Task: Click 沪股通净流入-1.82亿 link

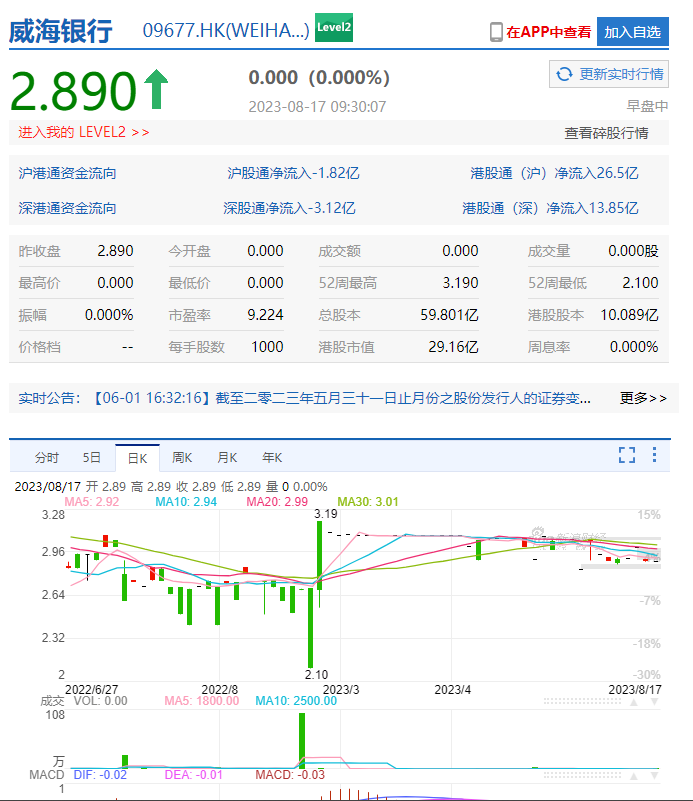Action: [x=293, y=173]
